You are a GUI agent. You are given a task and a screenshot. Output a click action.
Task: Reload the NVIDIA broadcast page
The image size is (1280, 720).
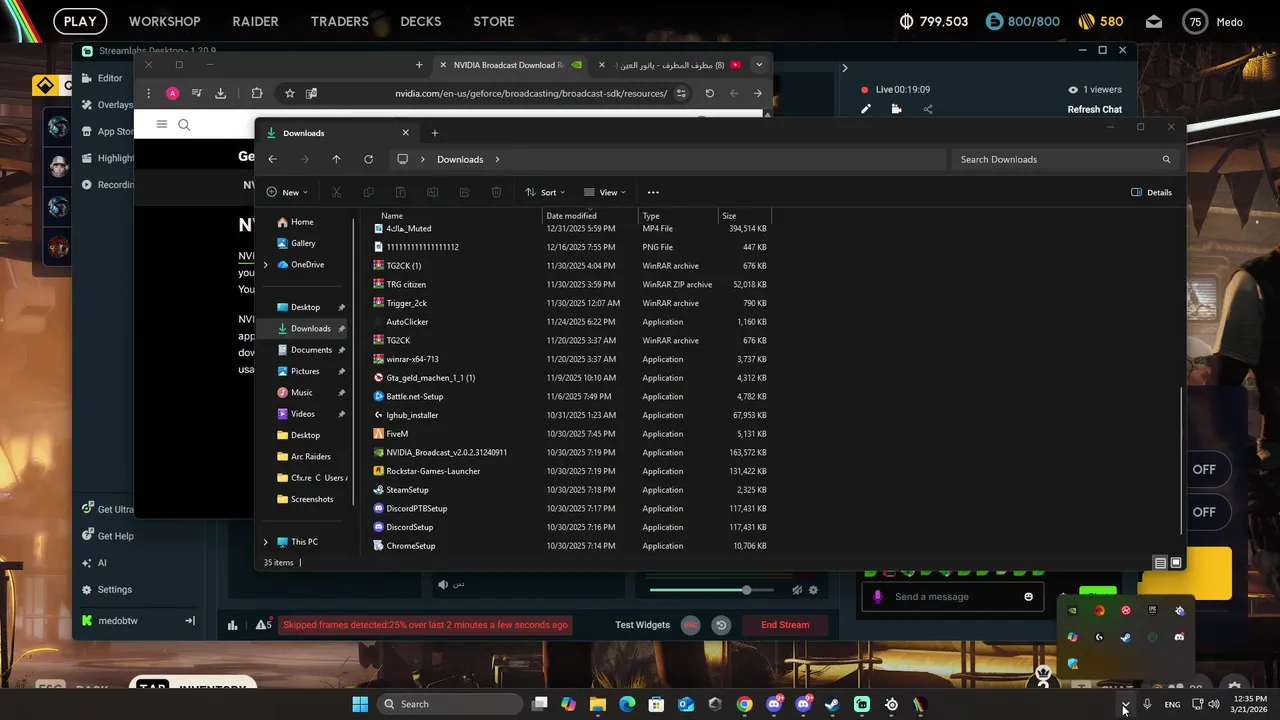(x=710, y=93)
